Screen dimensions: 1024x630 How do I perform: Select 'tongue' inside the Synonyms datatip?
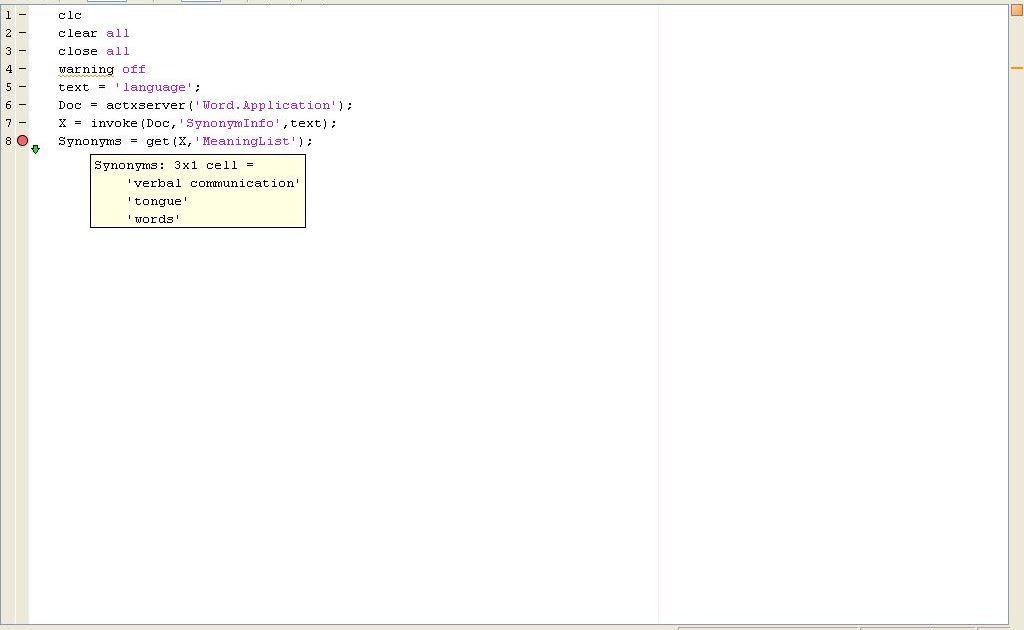[157, 201]
